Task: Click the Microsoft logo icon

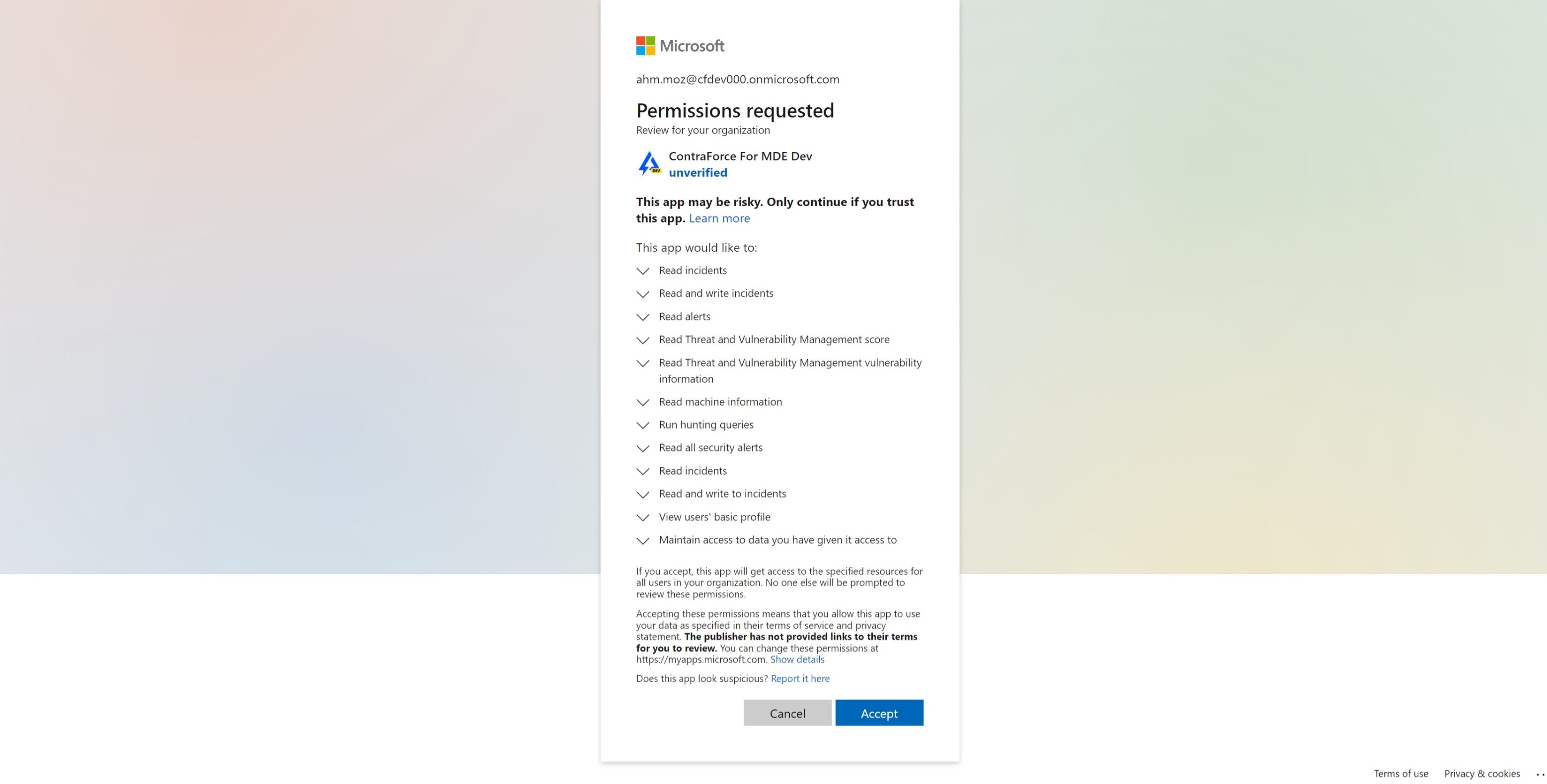Action: click(645, 46)
